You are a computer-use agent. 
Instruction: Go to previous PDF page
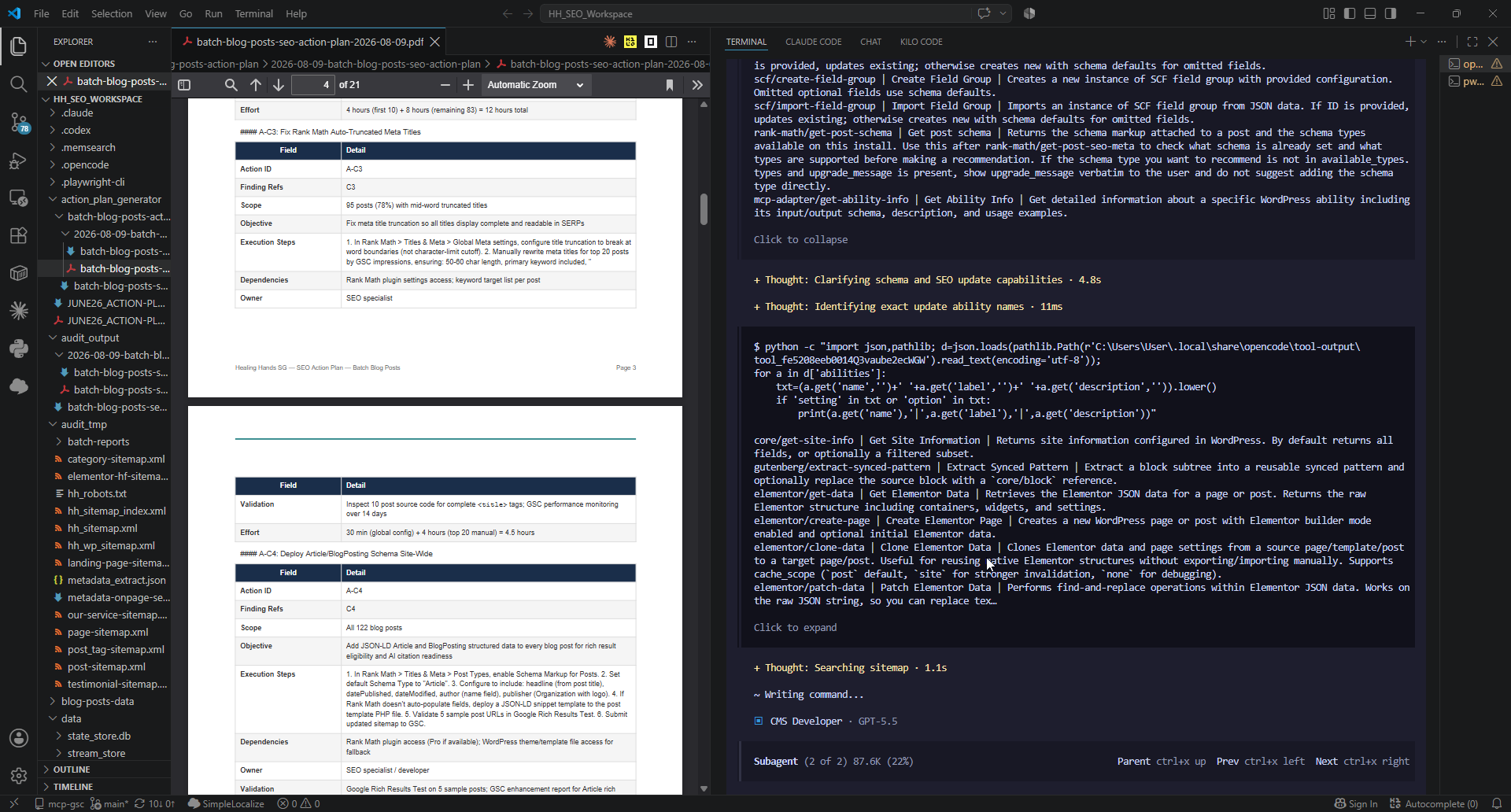pos(256,85)
